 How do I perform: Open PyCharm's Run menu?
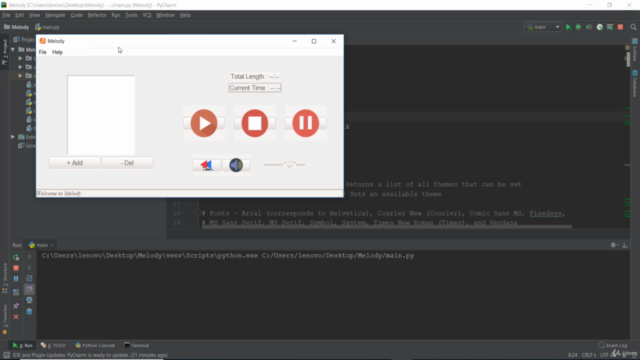pos(116,15)
